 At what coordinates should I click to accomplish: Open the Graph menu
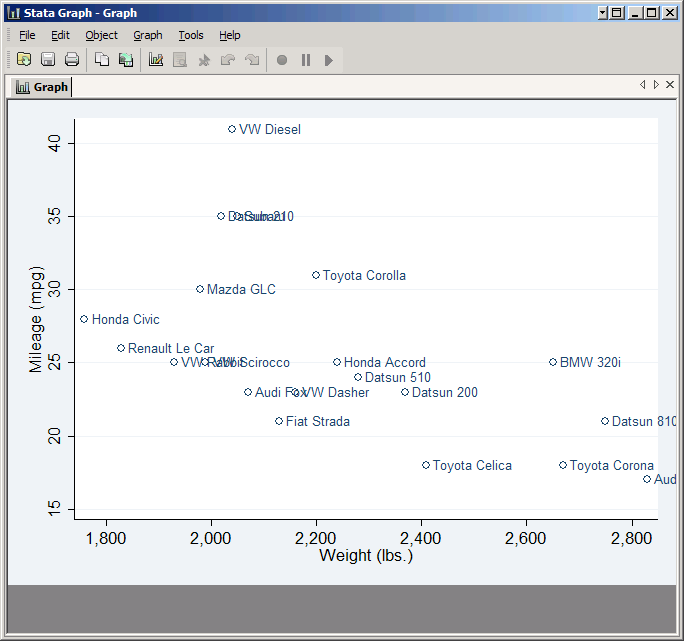(148, 35)
